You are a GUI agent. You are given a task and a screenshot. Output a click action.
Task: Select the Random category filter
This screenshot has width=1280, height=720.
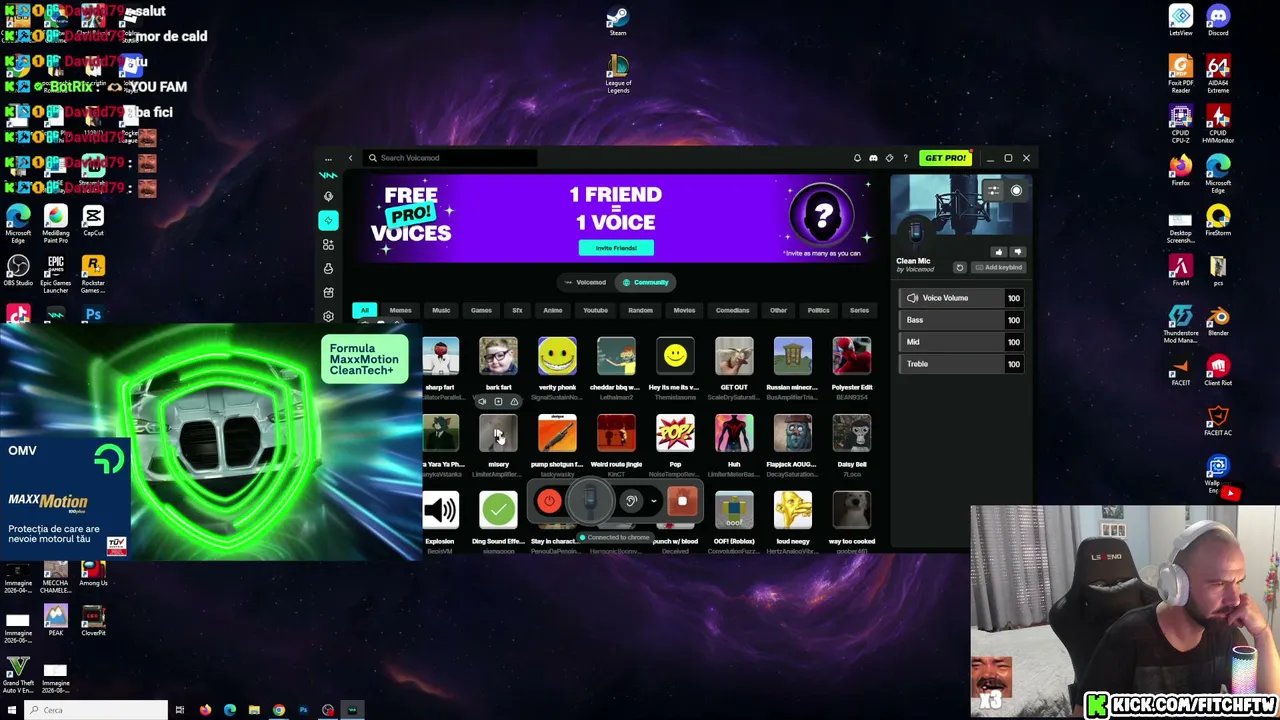coord(640,310)
